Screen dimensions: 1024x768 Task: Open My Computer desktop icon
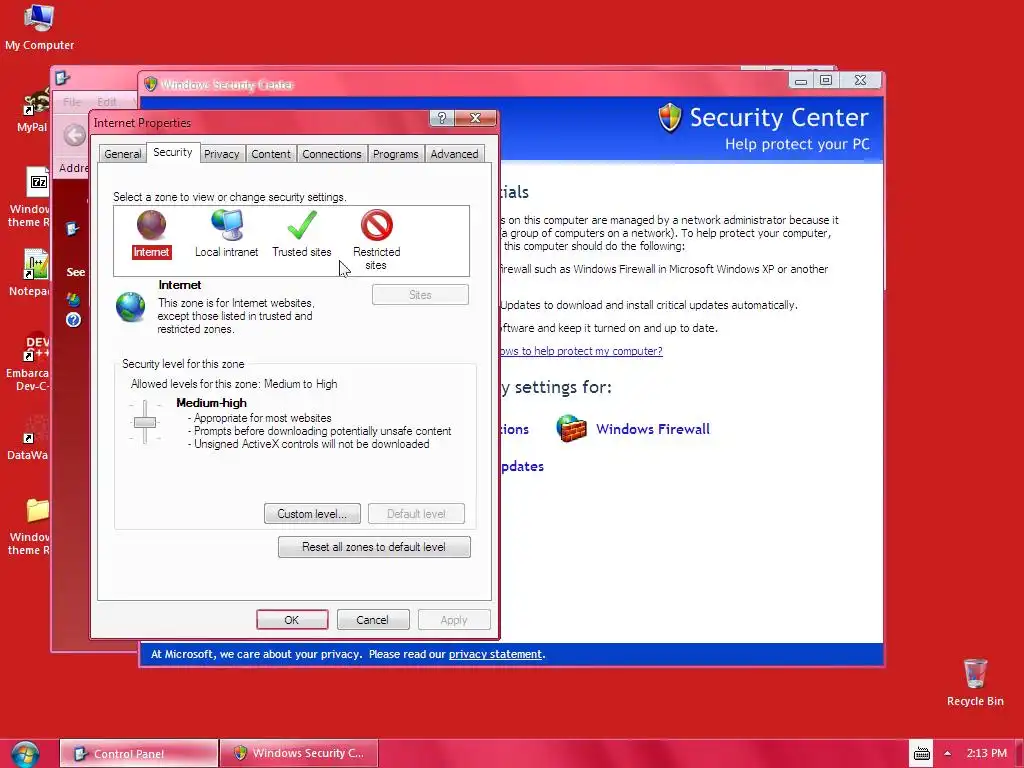pyautogui.click(x=39, y=27)
